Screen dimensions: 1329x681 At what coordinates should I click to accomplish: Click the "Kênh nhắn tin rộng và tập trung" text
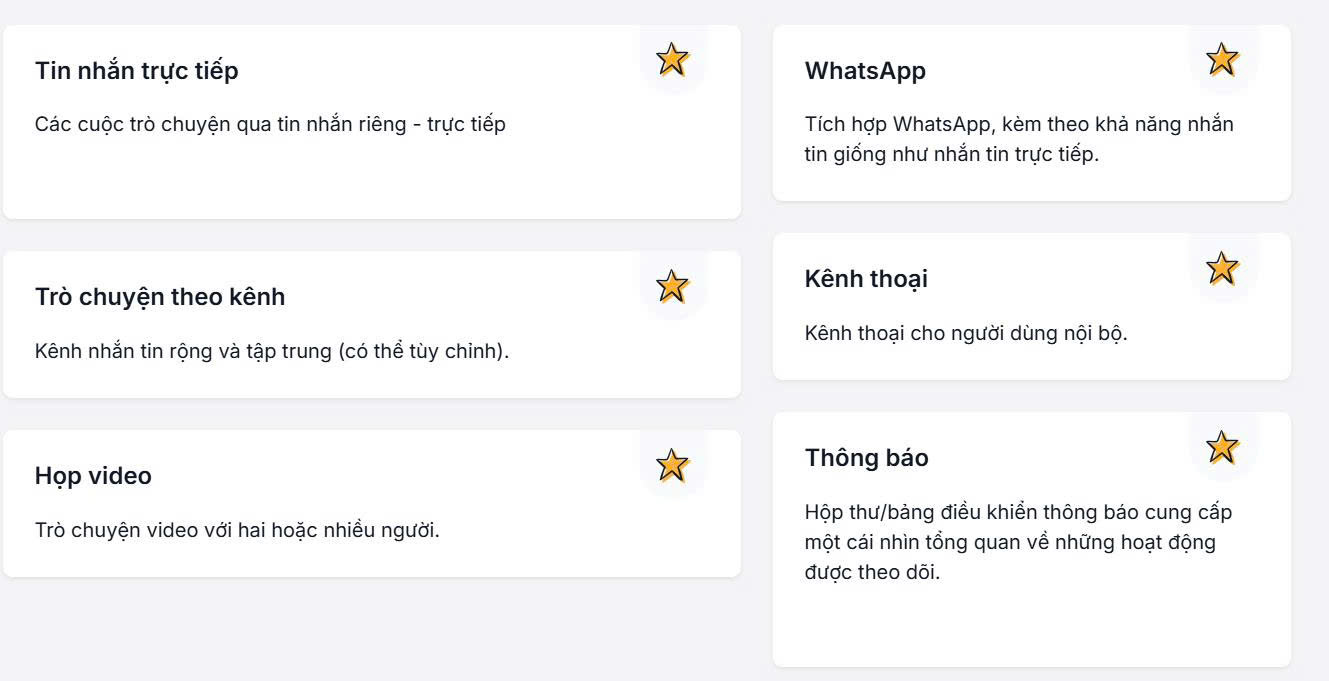click(x=272, y=352)
